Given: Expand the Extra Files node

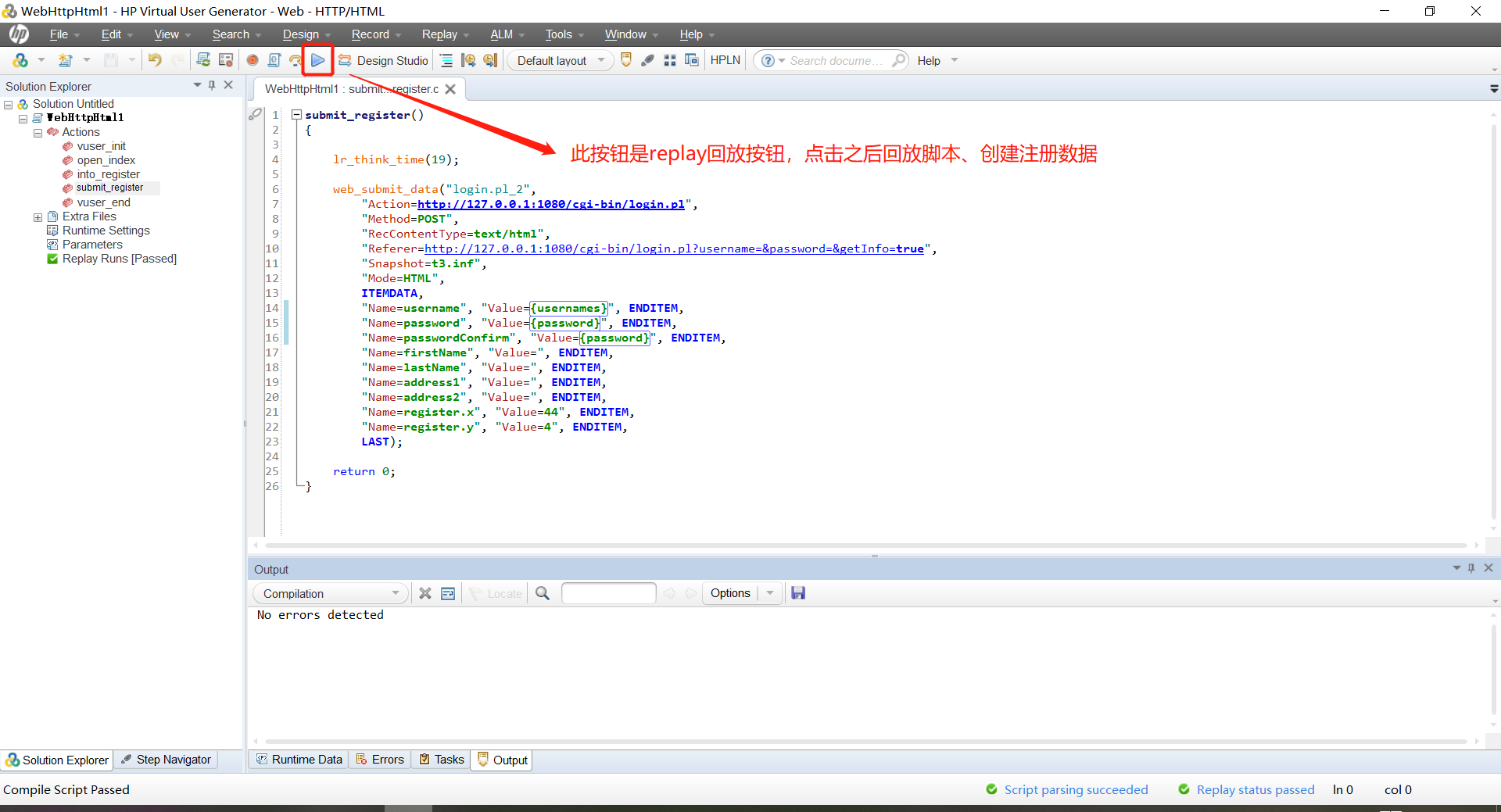Looking at the screenshot, I should (38, 216).
